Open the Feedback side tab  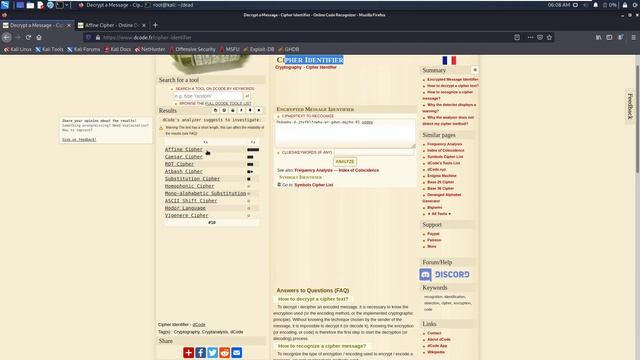coord(630,106)
